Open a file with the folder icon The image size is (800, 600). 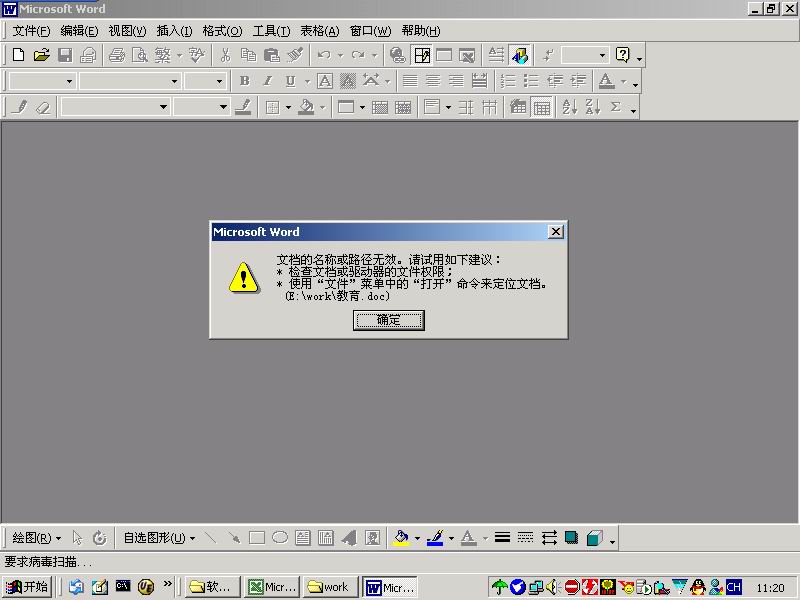41,55
